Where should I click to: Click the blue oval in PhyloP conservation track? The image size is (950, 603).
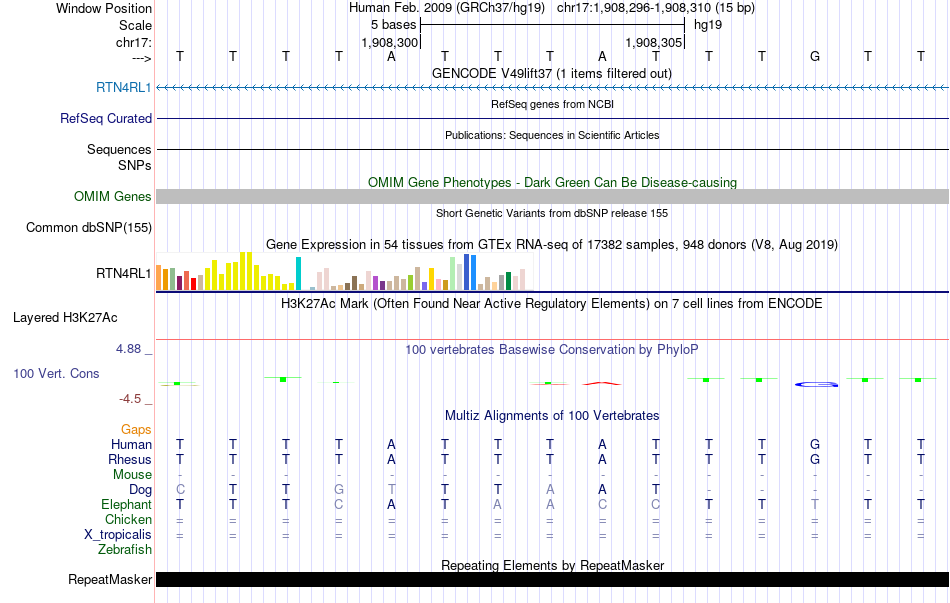815,384
